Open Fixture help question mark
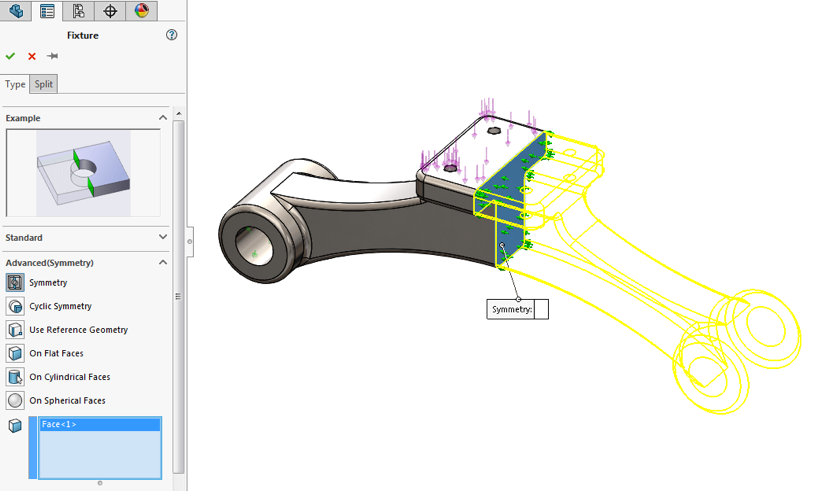Screen dimensions: 826x491 [172, 35]
